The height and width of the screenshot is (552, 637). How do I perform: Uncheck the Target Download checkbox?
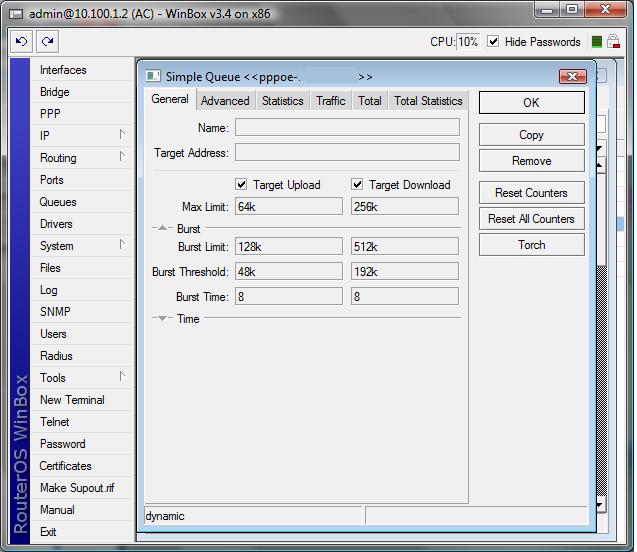357,184
